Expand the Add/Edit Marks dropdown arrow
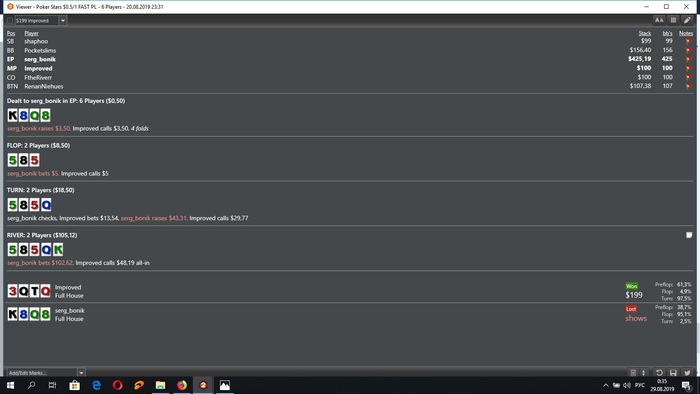Screen dimensions: 700x394 [x=81, y=373]
